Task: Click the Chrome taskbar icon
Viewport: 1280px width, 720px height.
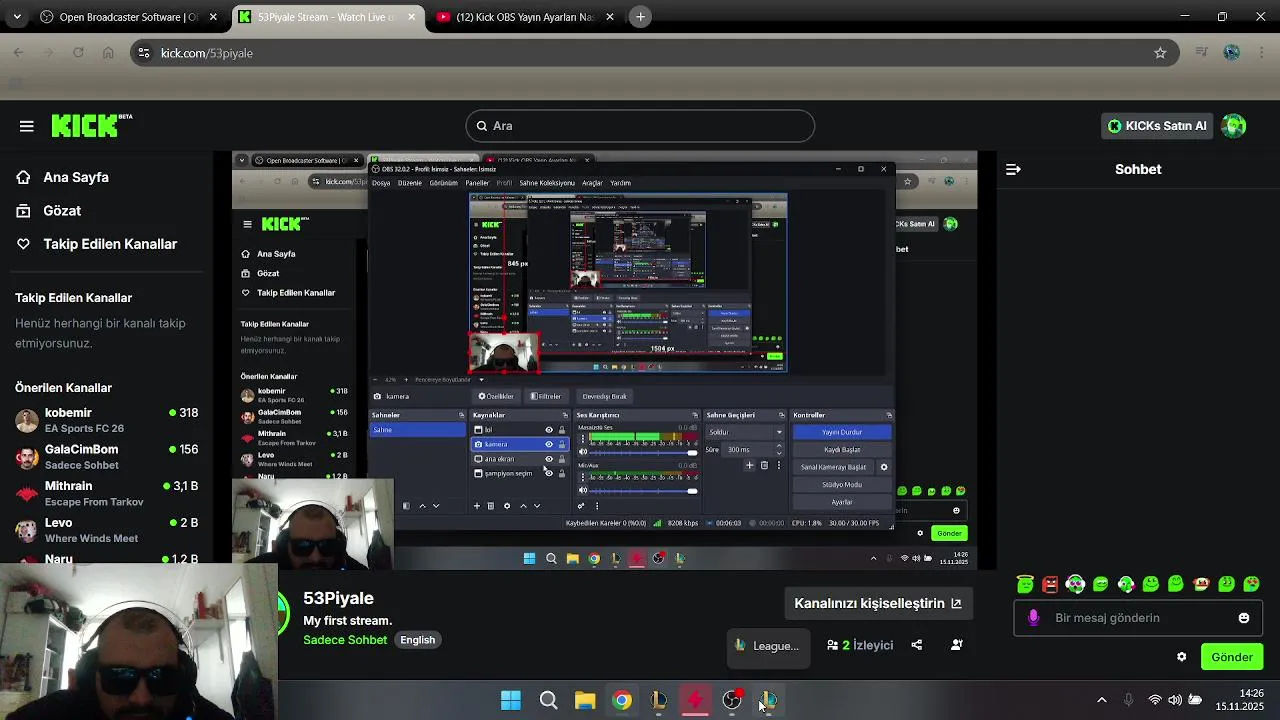Action: click(x=622, y=700)
